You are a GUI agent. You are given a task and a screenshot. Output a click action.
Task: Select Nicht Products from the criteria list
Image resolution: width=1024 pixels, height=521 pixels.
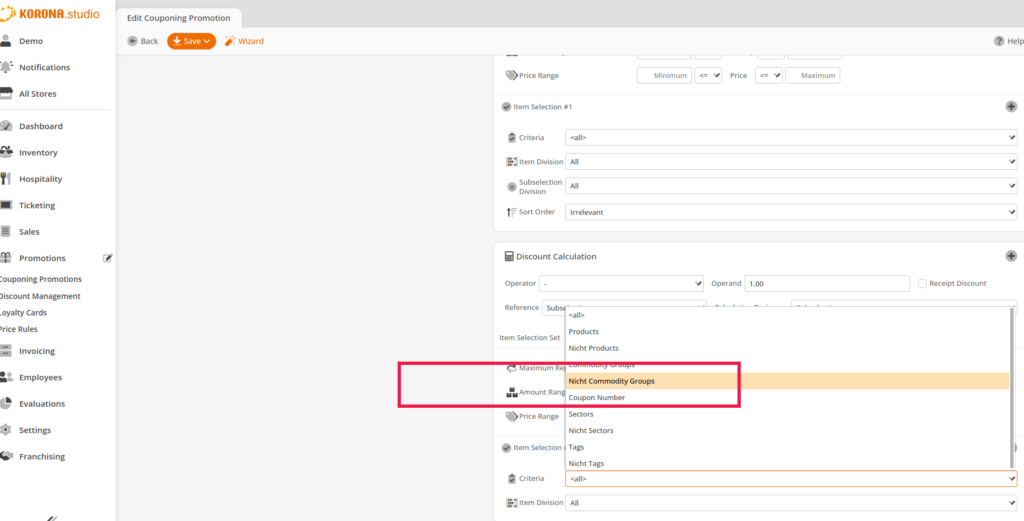click(x=787, y=348)
